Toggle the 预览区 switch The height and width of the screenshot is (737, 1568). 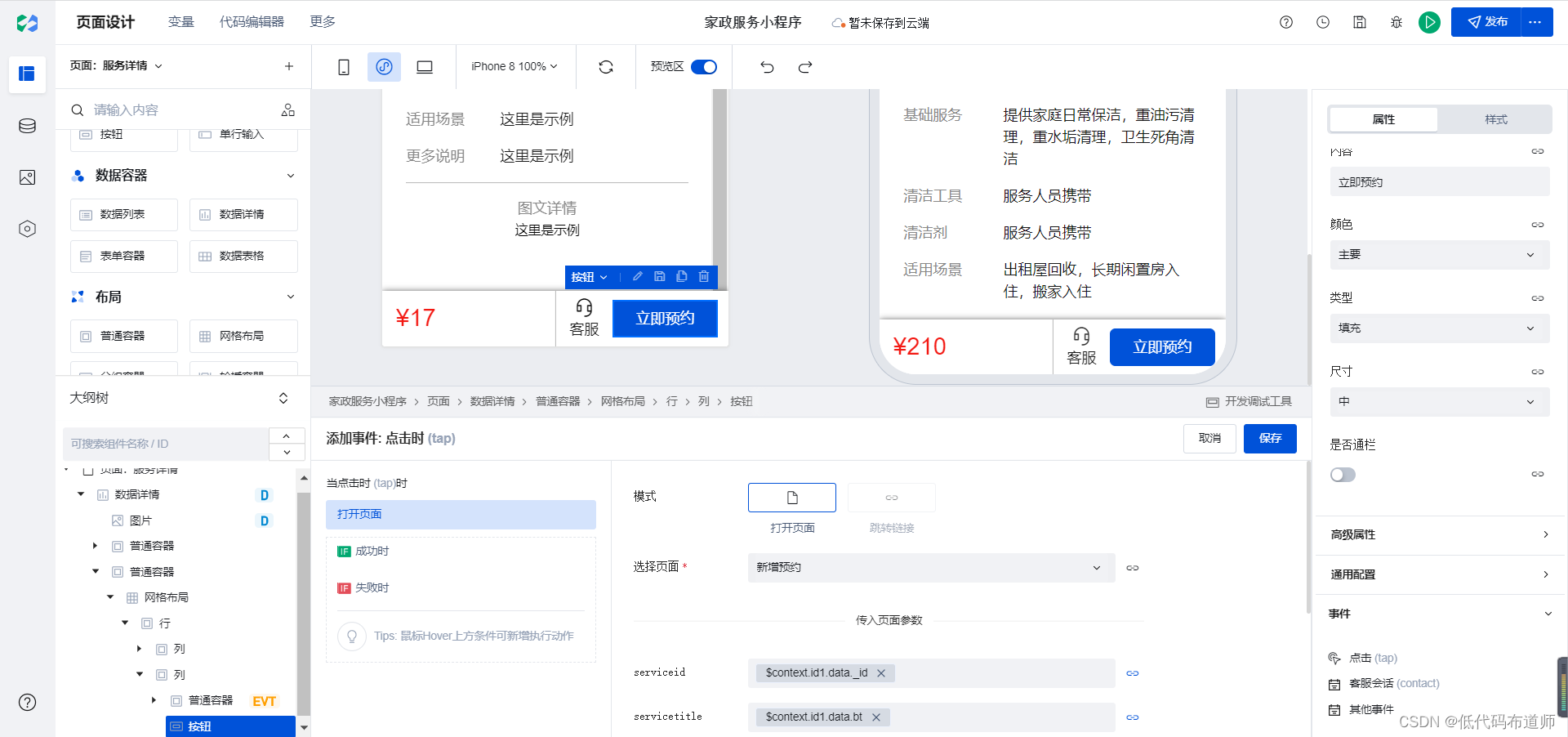pos(704,67)
